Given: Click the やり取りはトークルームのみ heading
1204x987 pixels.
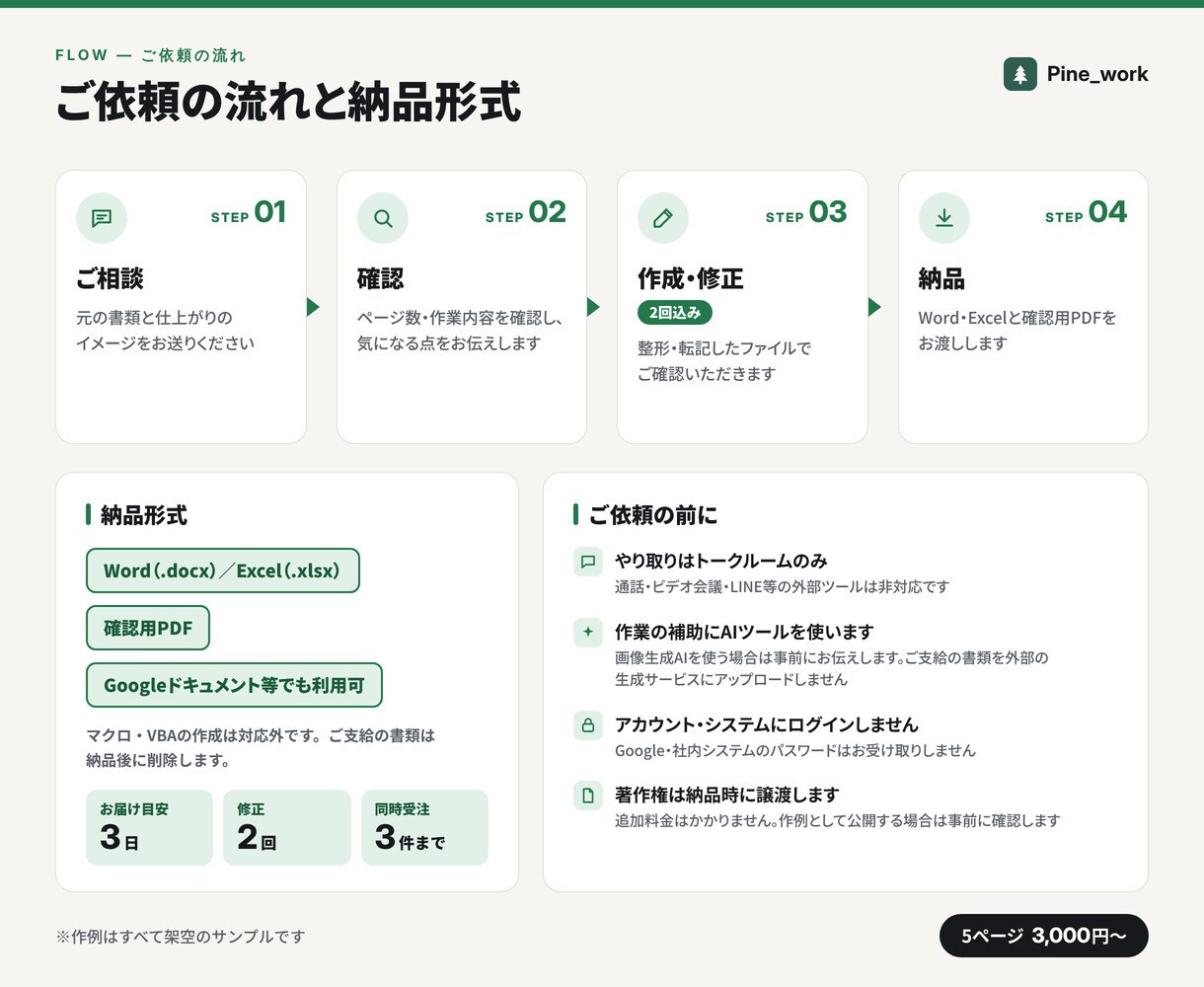Looking at the screenshot, I should click(721, 562).
